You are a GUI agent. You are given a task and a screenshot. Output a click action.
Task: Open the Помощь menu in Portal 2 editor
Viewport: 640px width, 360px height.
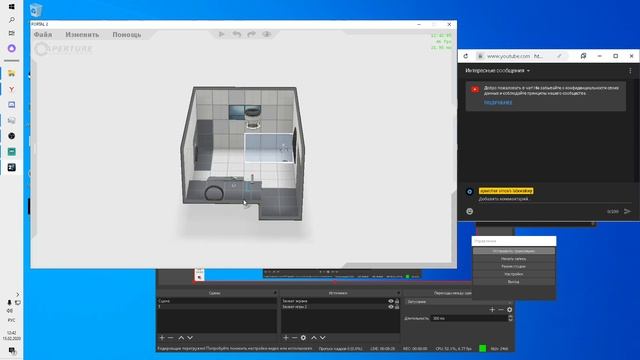click(127, 35)
